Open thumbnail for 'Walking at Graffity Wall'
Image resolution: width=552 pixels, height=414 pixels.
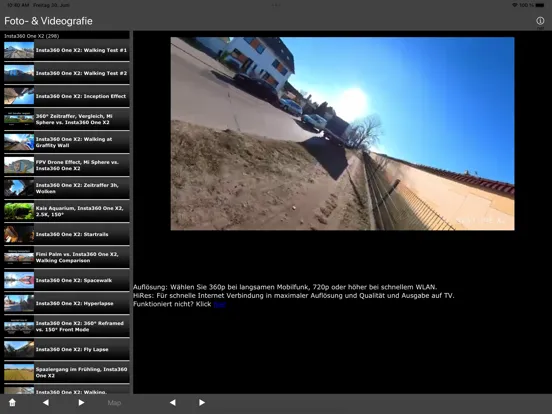click(x=19, y=142)
